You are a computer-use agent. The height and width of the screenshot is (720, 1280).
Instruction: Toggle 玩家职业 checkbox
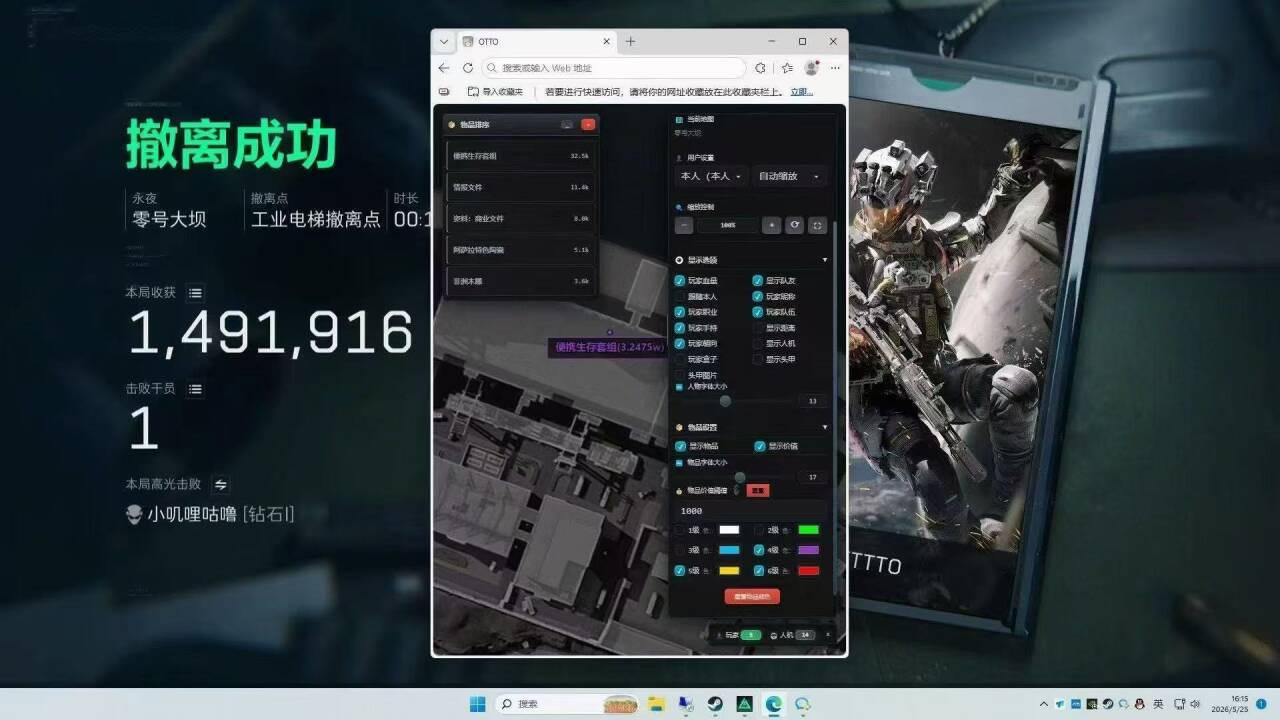(680, 312)
